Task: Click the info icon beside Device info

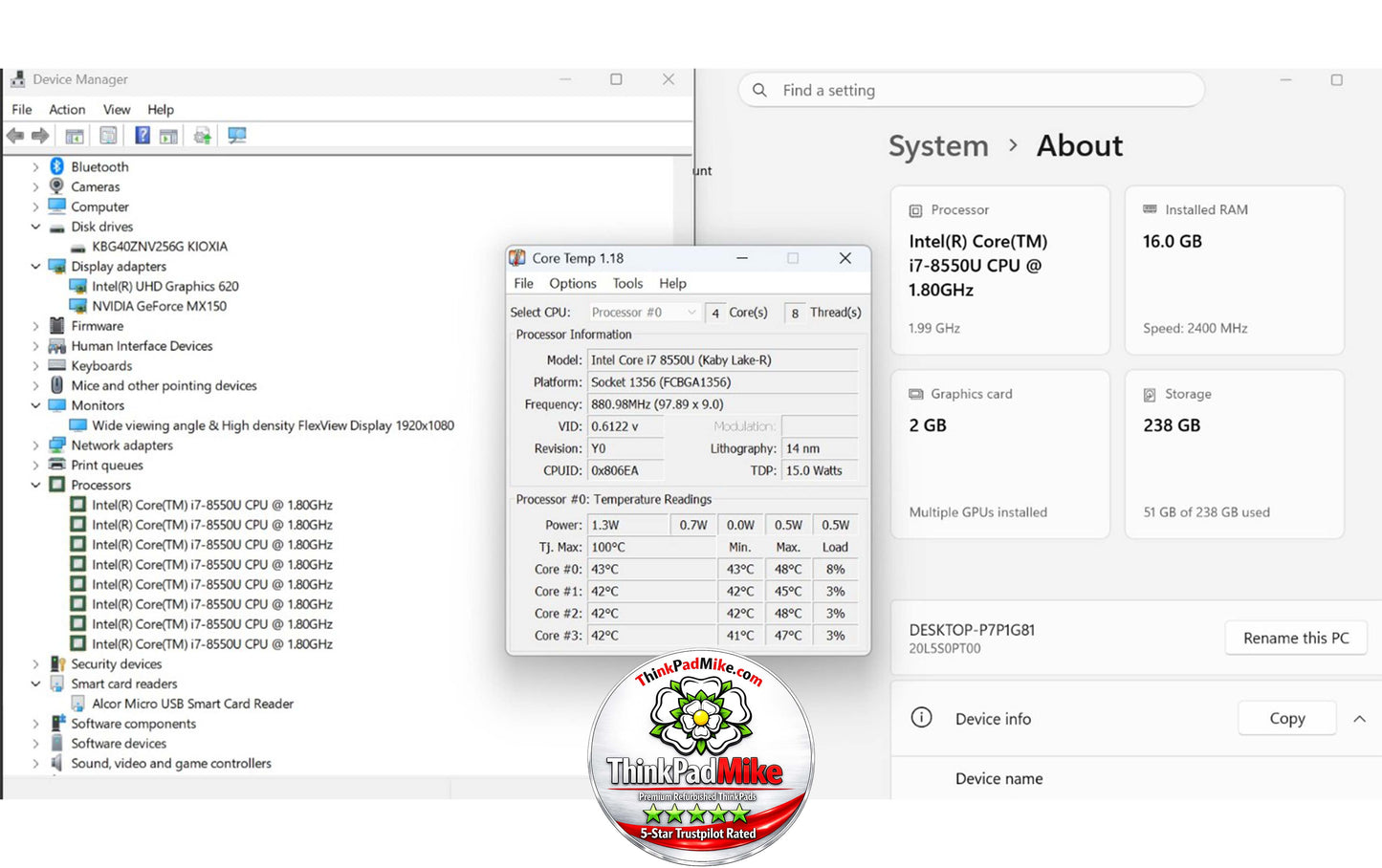Action: click(x=921, y=718)
